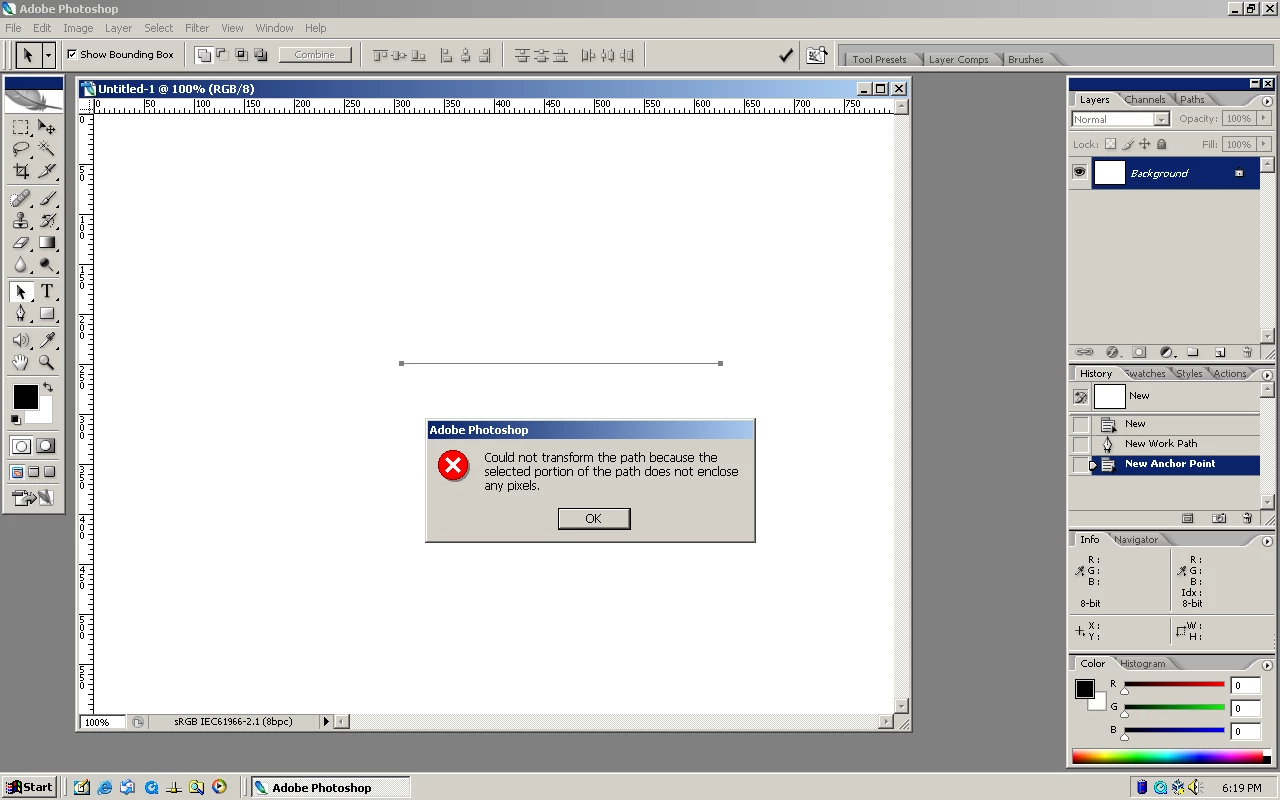
Task: Click OK in error dialog
Action: click(x=593, y=518)
